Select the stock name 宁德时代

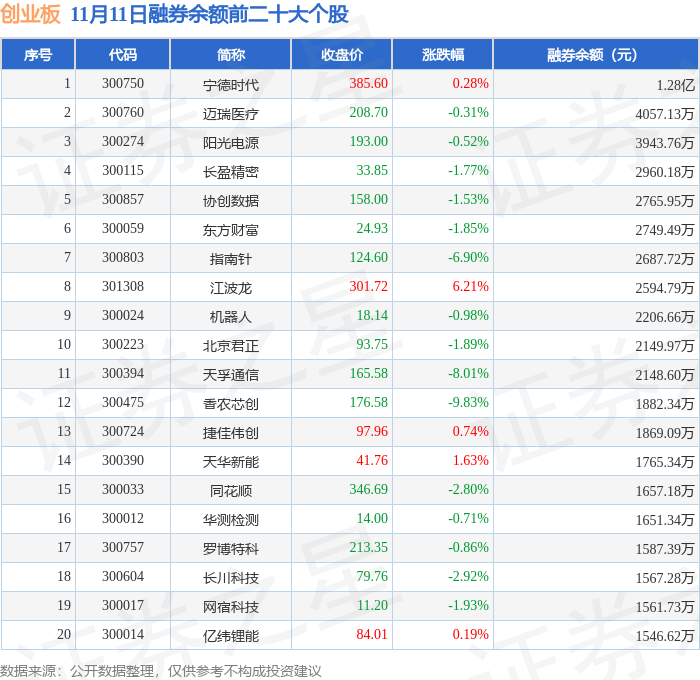coord(231,84)
